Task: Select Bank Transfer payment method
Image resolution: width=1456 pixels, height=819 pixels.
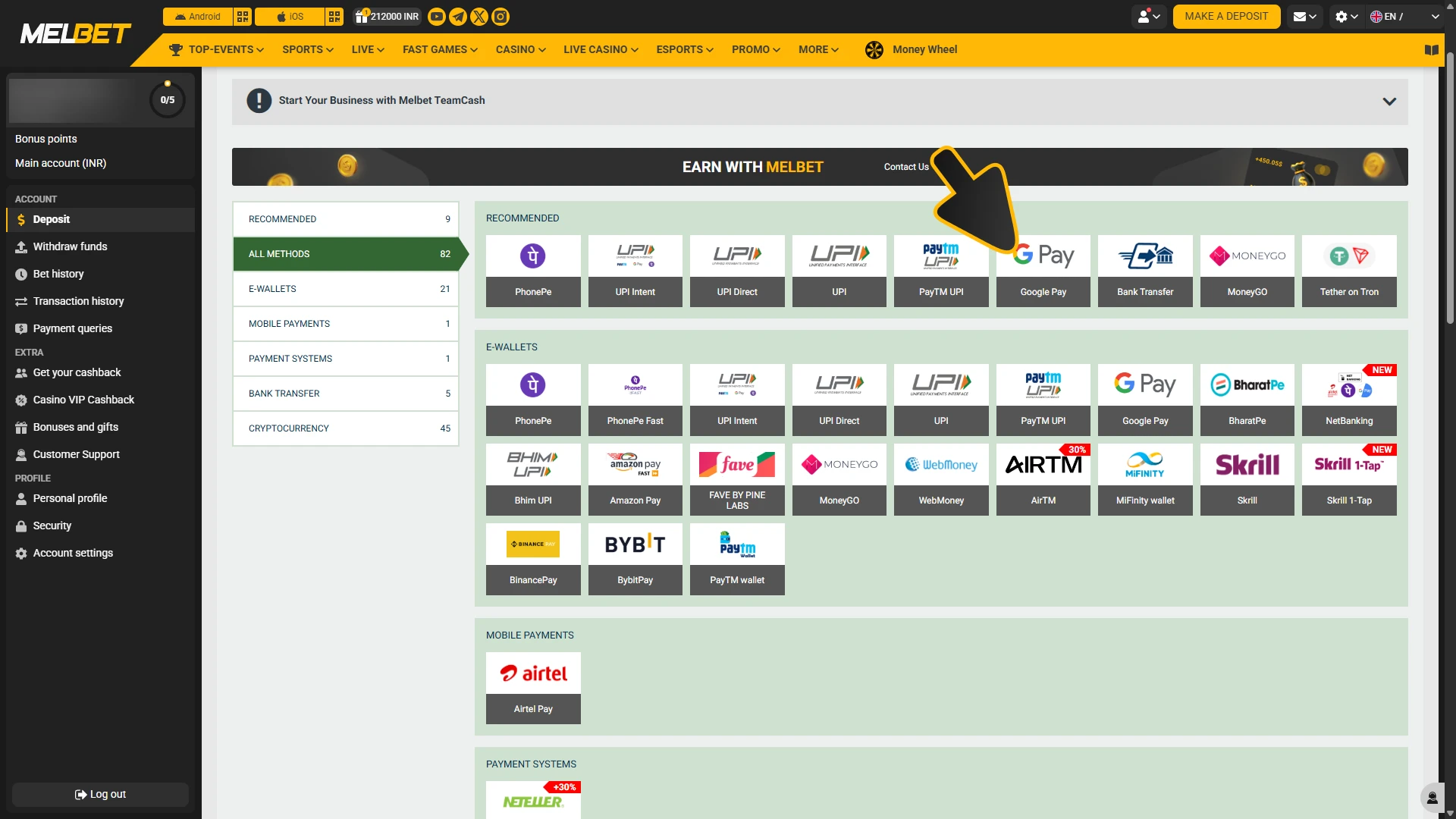Action: tap(1145, 271)
